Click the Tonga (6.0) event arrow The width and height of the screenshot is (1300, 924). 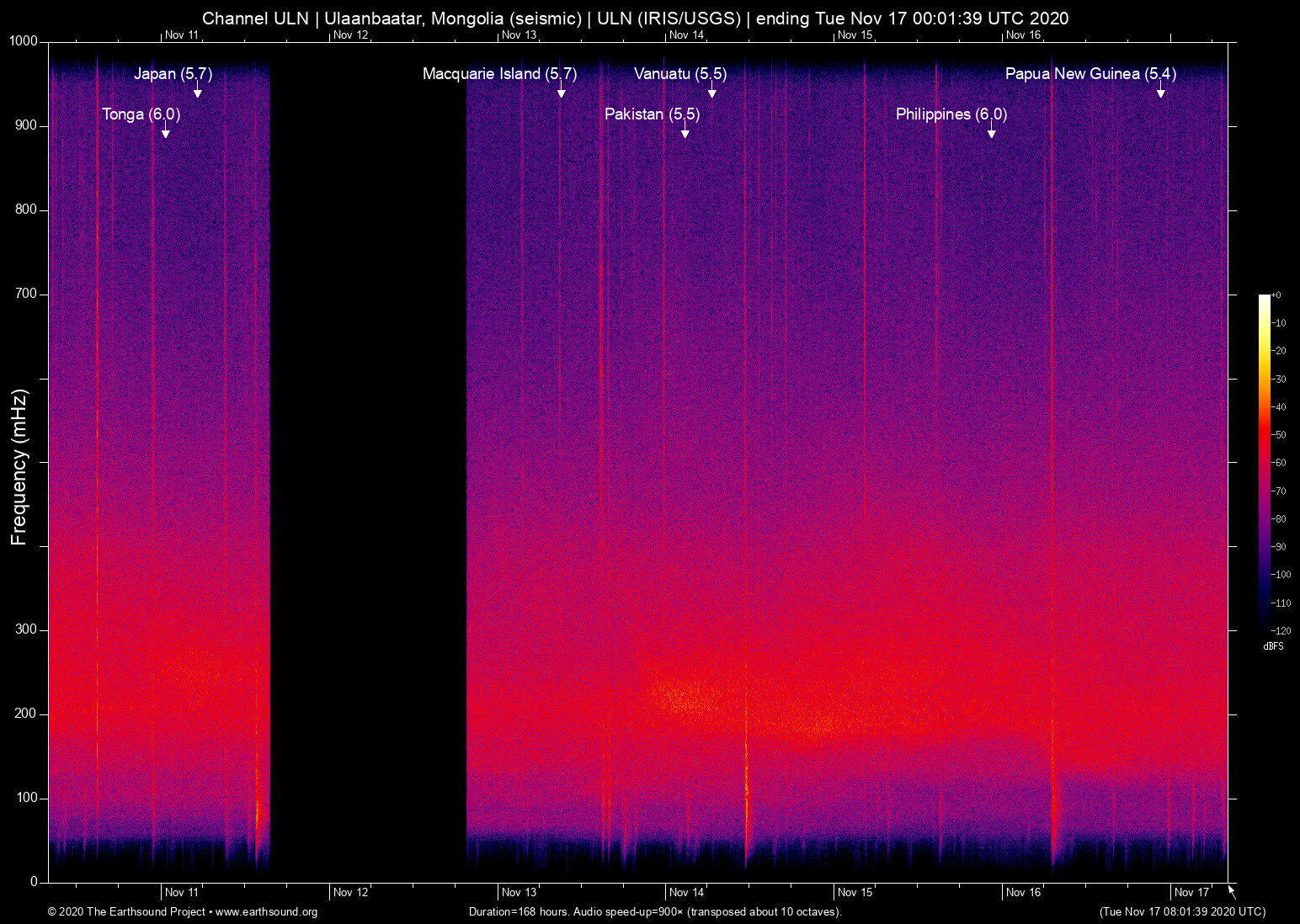(x=163, y=135)
